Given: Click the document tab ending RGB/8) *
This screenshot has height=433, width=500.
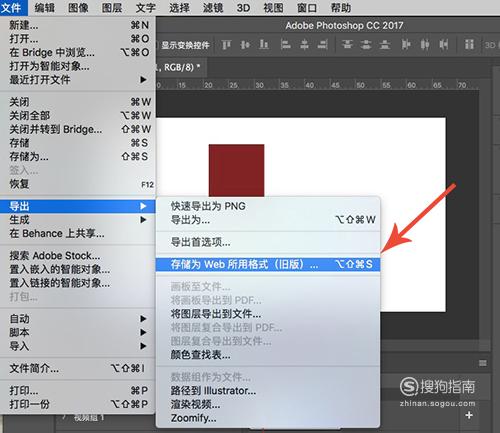Looking at the screenshot, I should click(181, 67).
